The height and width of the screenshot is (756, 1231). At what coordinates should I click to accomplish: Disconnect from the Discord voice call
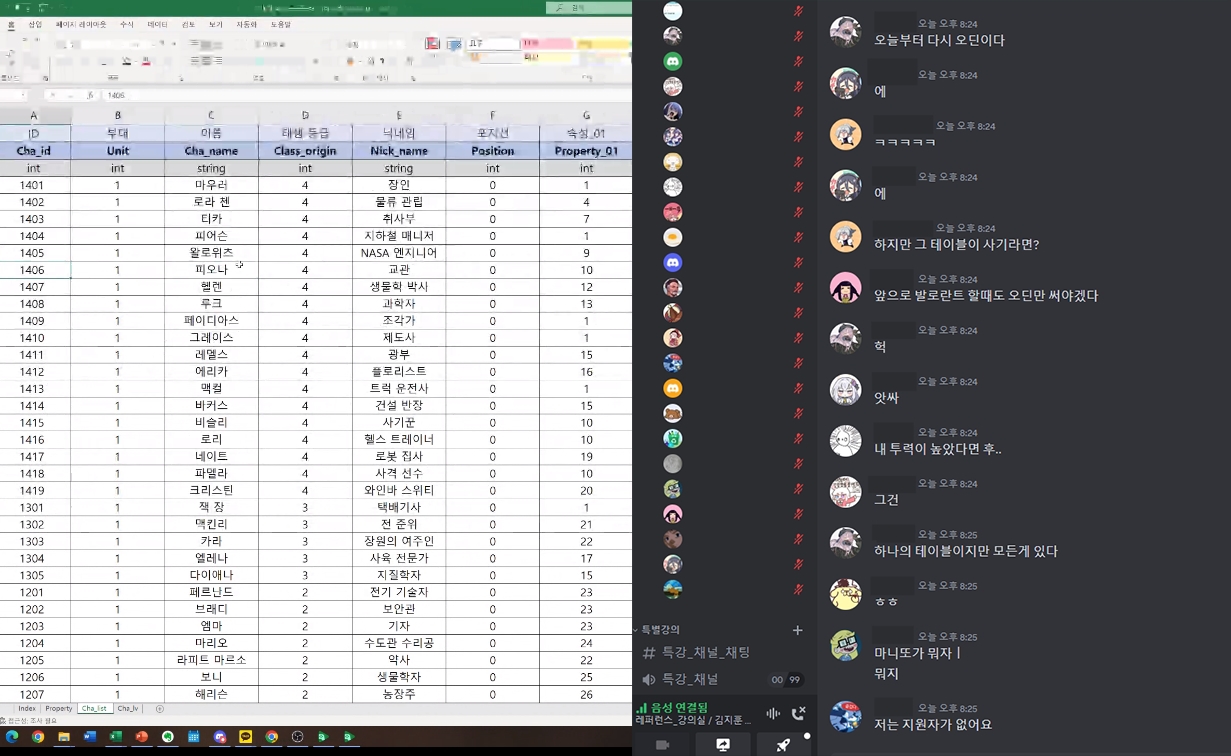tap(798, 714)
